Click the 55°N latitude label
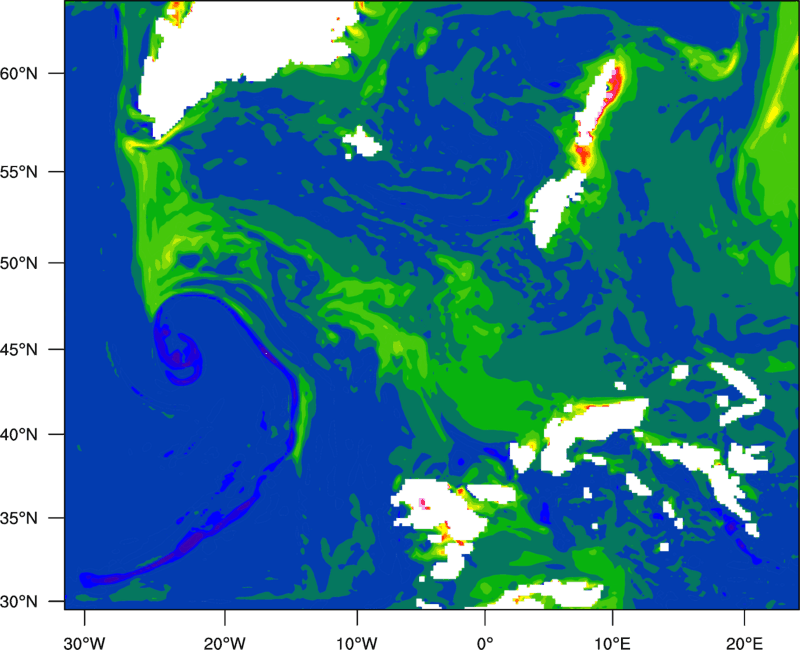The image size is (800, 650). coord(19,171)
